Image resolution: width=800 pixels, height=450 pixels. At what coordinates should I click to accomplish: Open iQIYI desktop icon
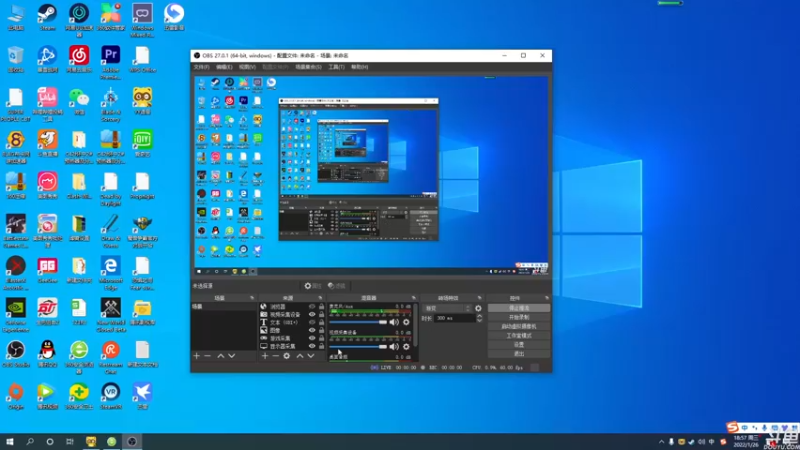click(x=142, y=144)
